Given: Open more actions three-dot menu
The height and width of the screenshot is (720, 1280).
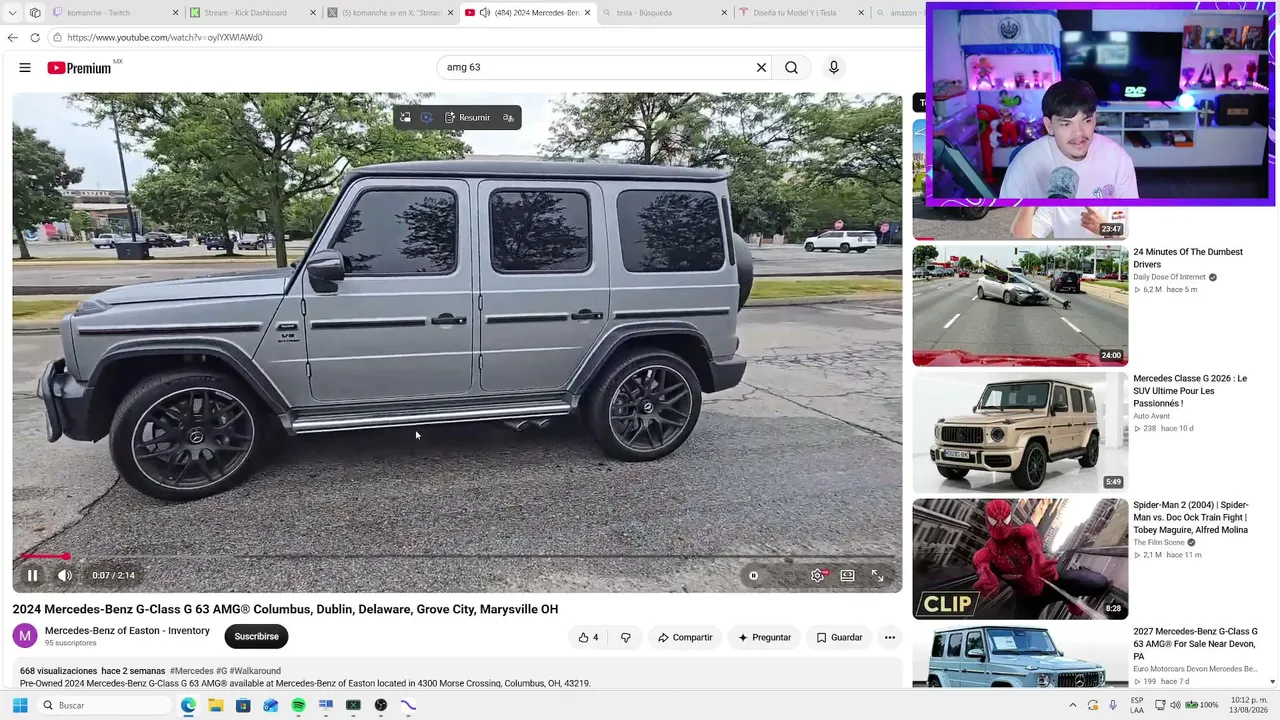Looking at the screenshot, I should [889, 637].
